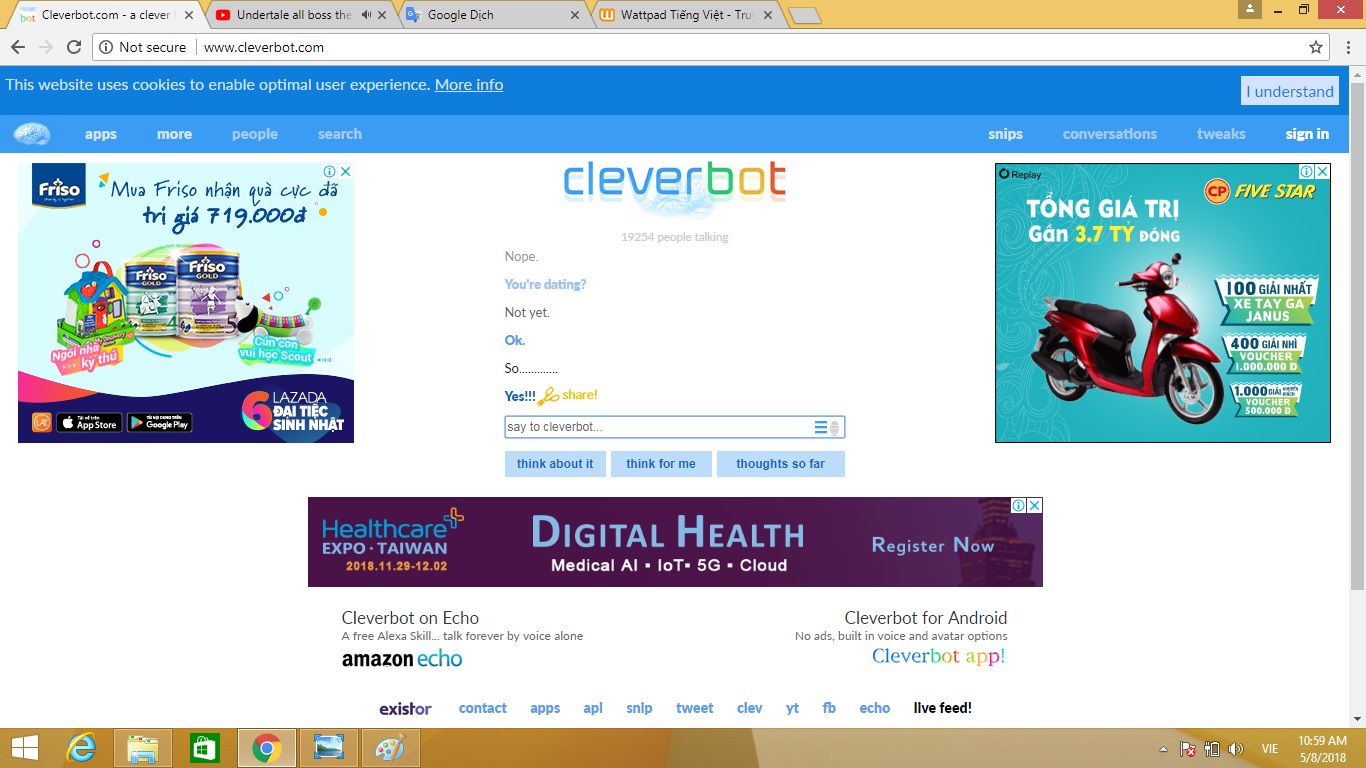1366x768 pixels.
Task: Open Chrome's three-dot menu
Action: tap(1347, 47)
